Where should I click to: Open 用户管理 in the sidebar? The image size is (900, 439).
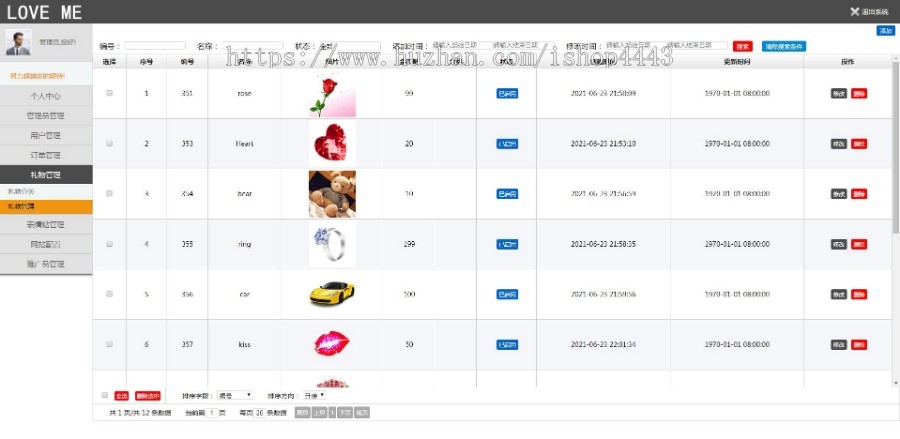[46, 135]
